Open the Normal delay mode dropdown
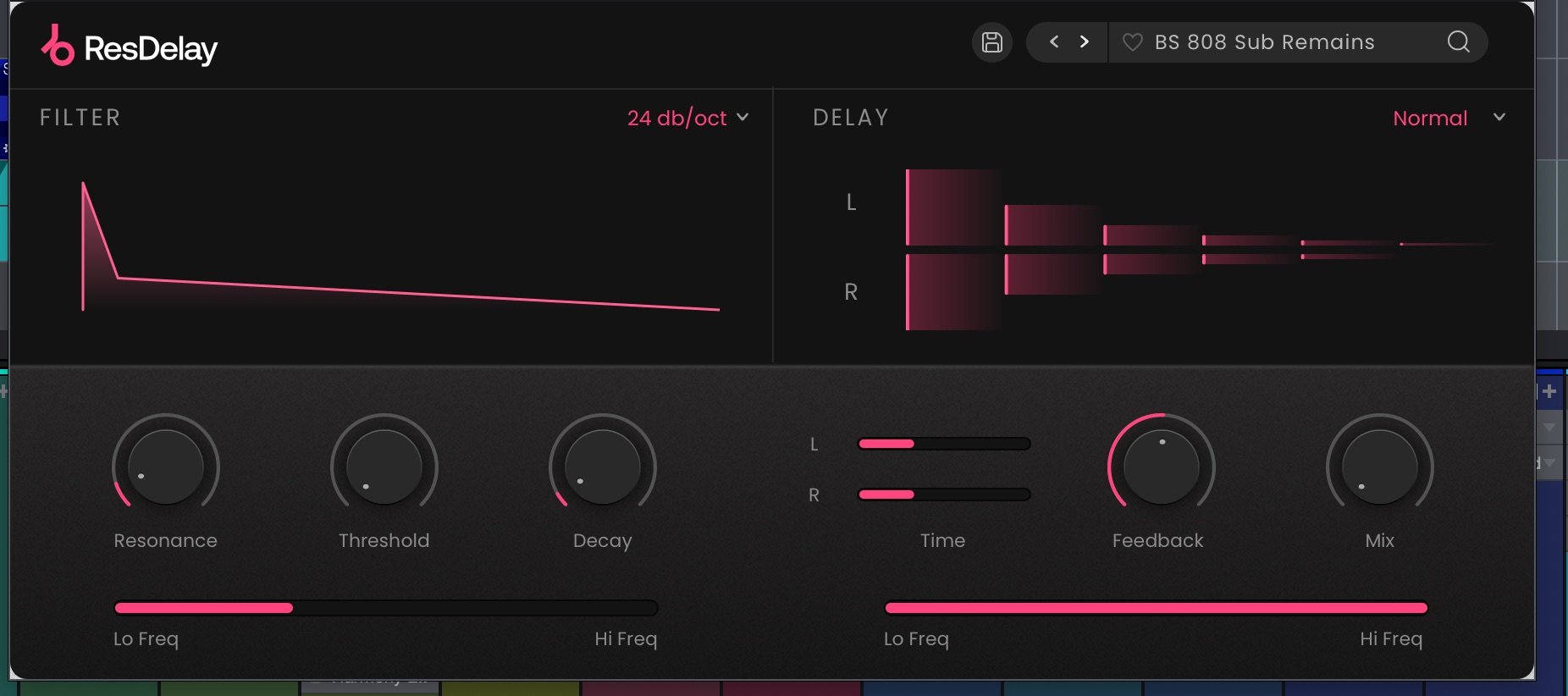 point(1430,118)
